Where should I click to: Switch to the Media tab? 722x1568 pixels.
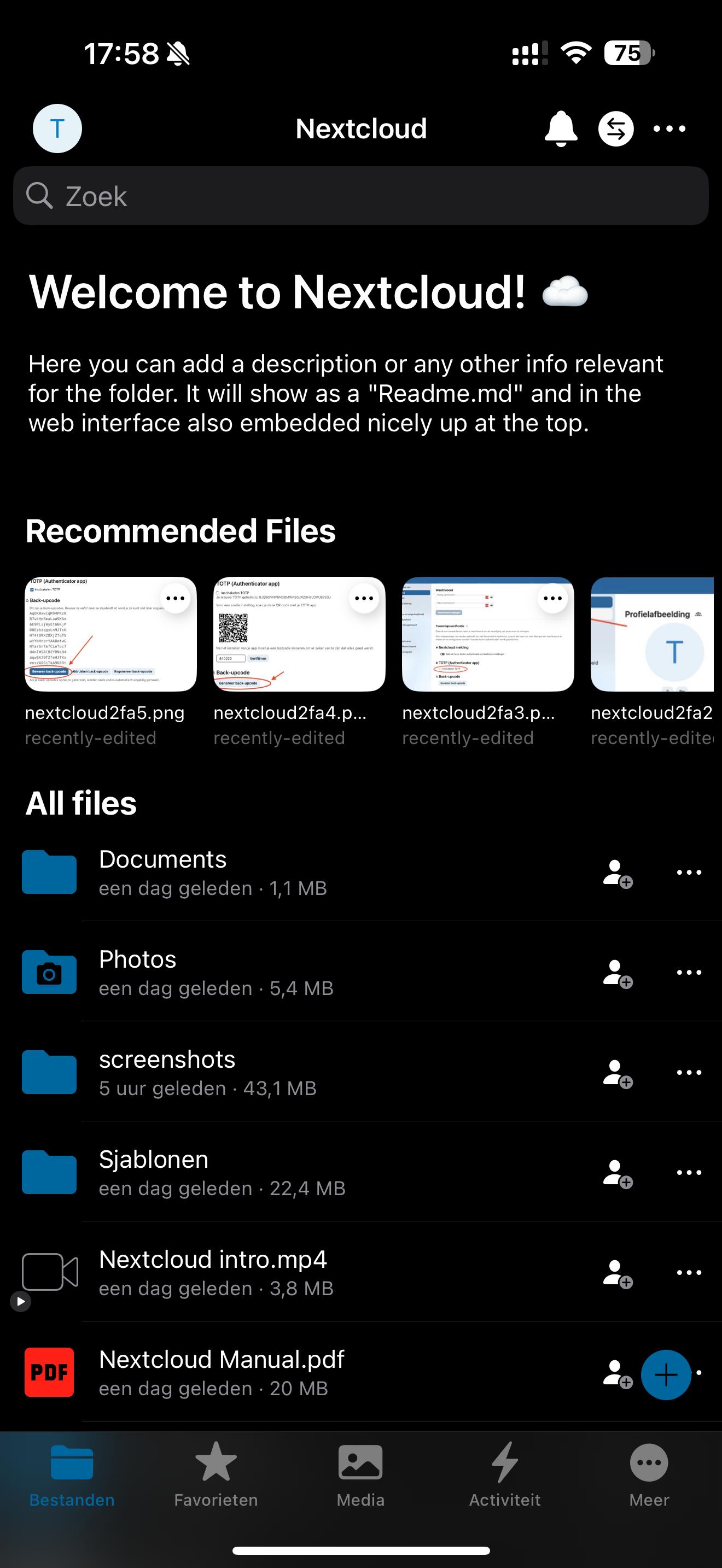point(361,1476)
